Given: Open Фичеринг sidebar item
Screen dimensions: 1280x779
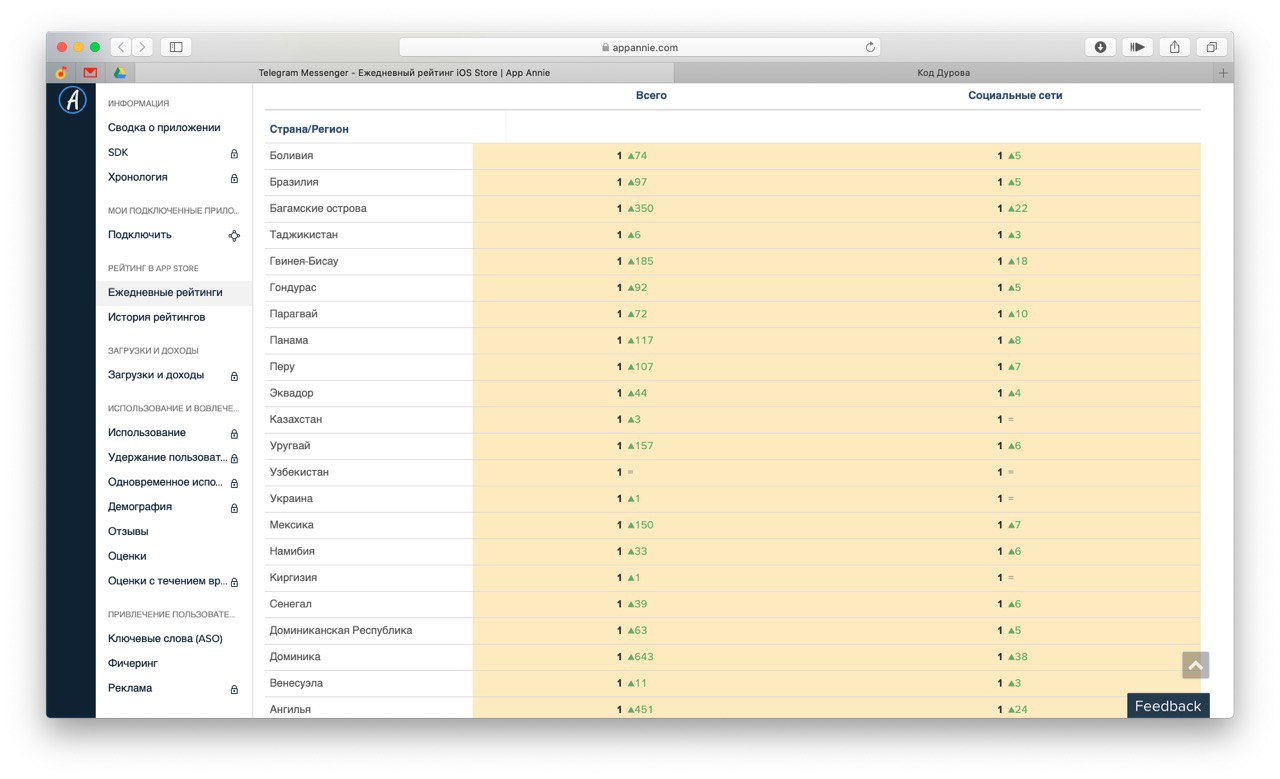Looking at the screenshot, I should tap(133, 663).
